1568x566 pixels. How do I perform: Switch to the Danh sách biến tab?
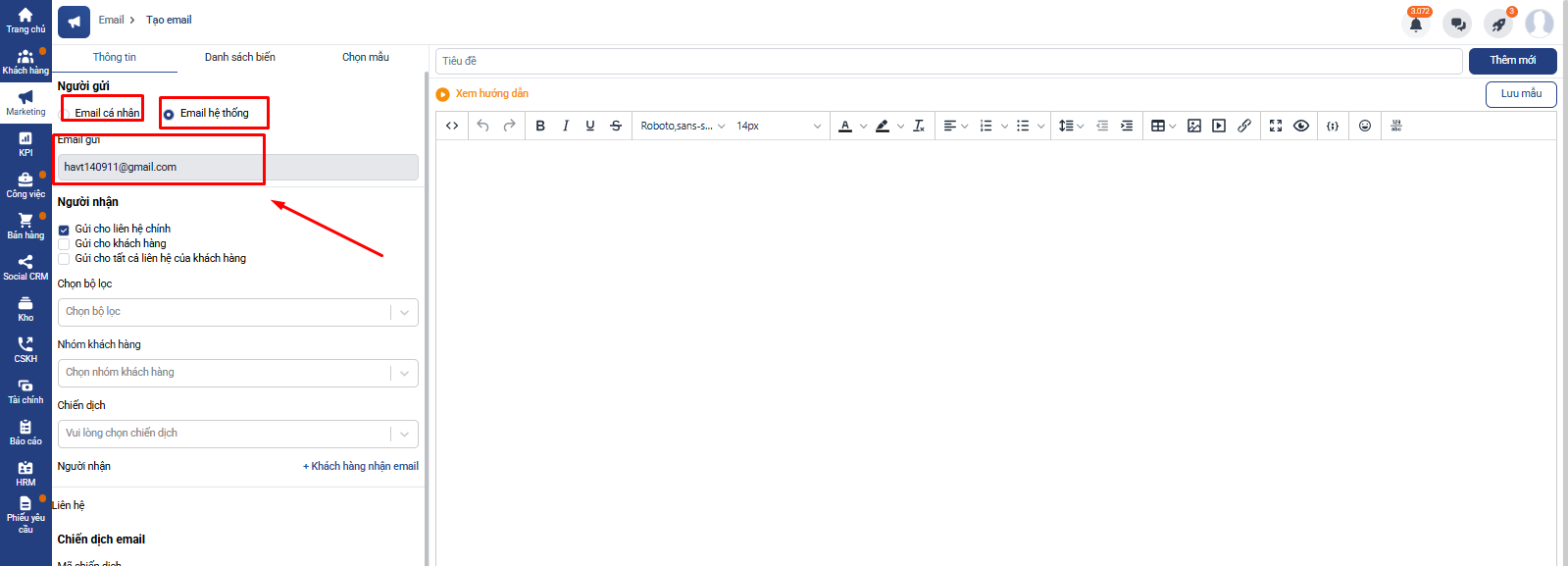click(x=239, y=58)
